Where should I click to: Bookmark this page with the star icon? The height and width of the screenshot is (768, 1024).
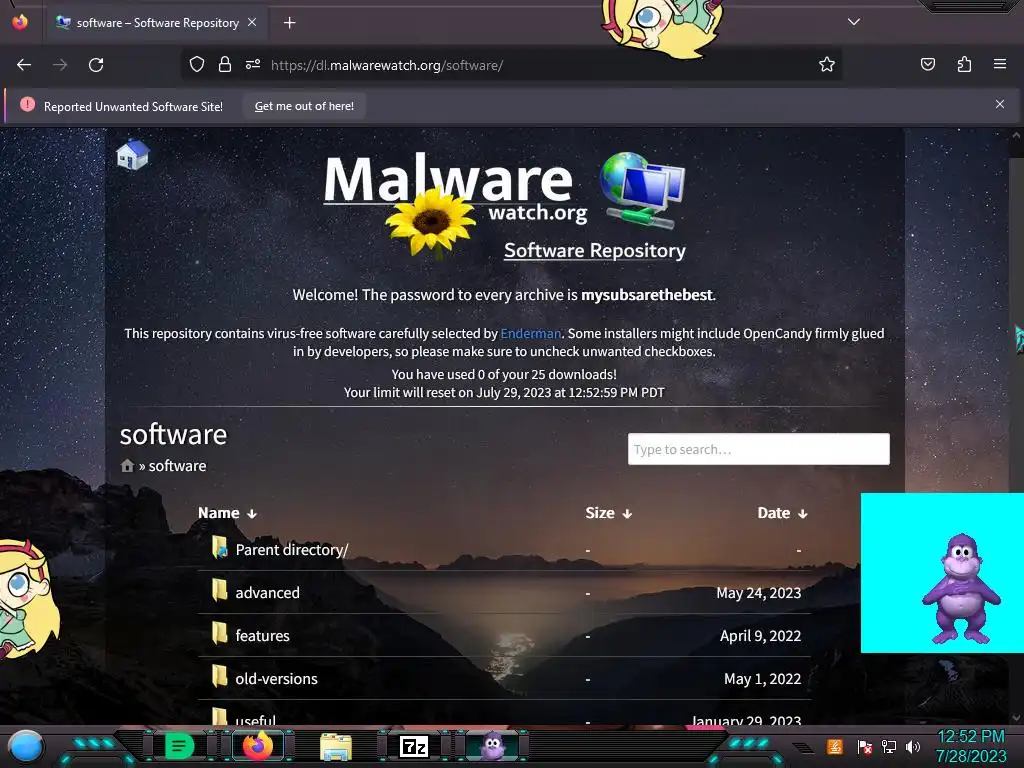pyautogui.click(x=827, y=64)
